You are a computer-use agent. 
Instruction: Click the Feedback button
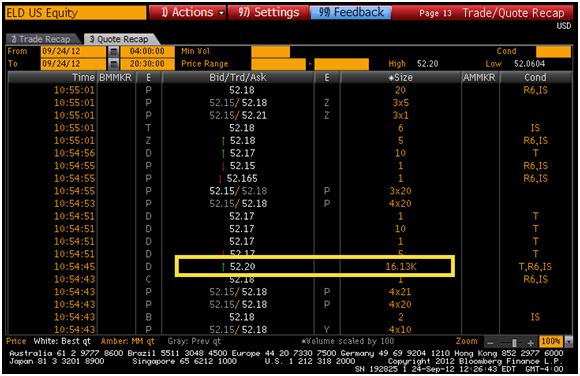[x=351, y=13]
